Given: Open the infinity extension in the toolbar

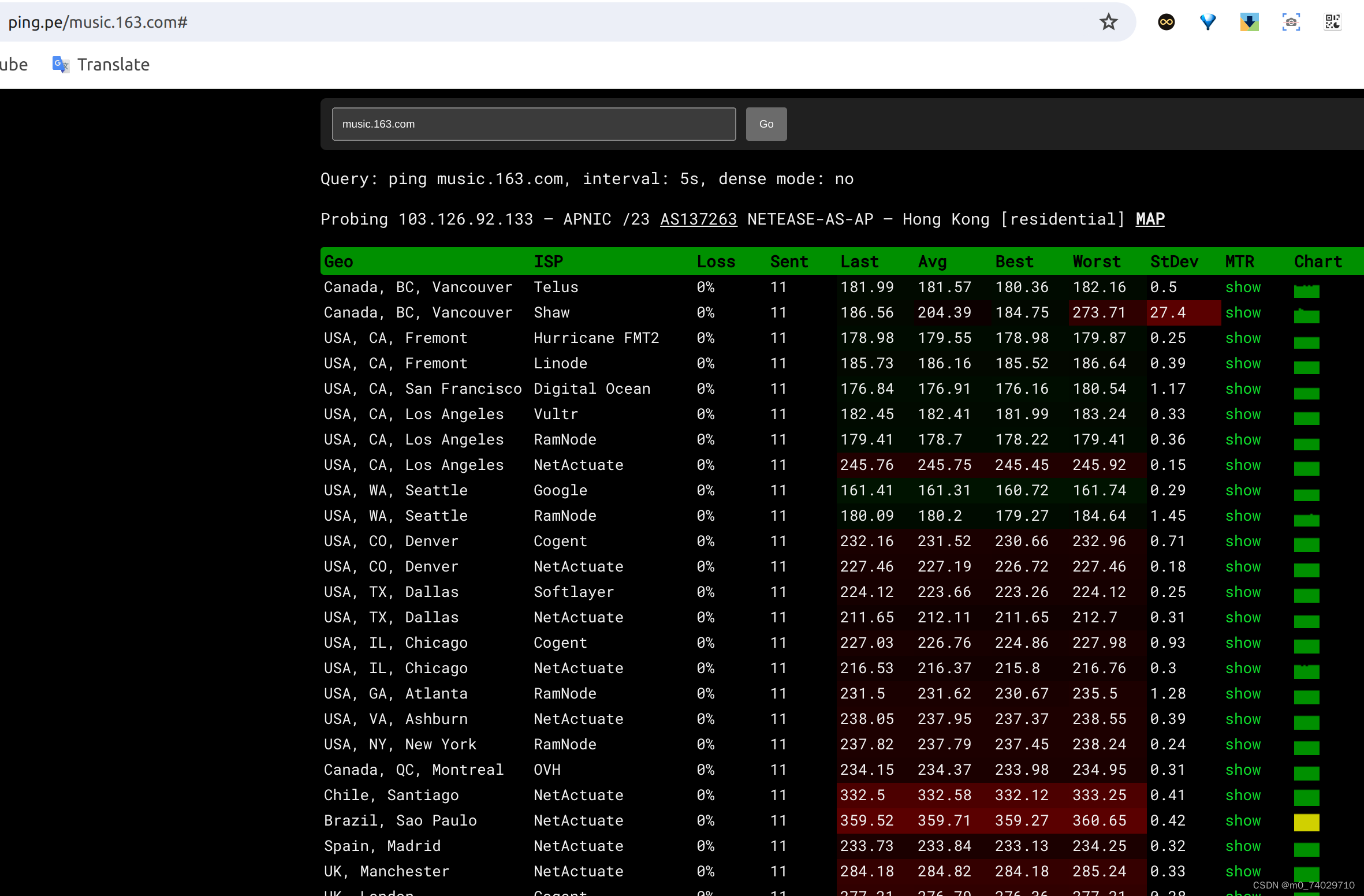Looking at the screenshot, I should click(1166, 22).
